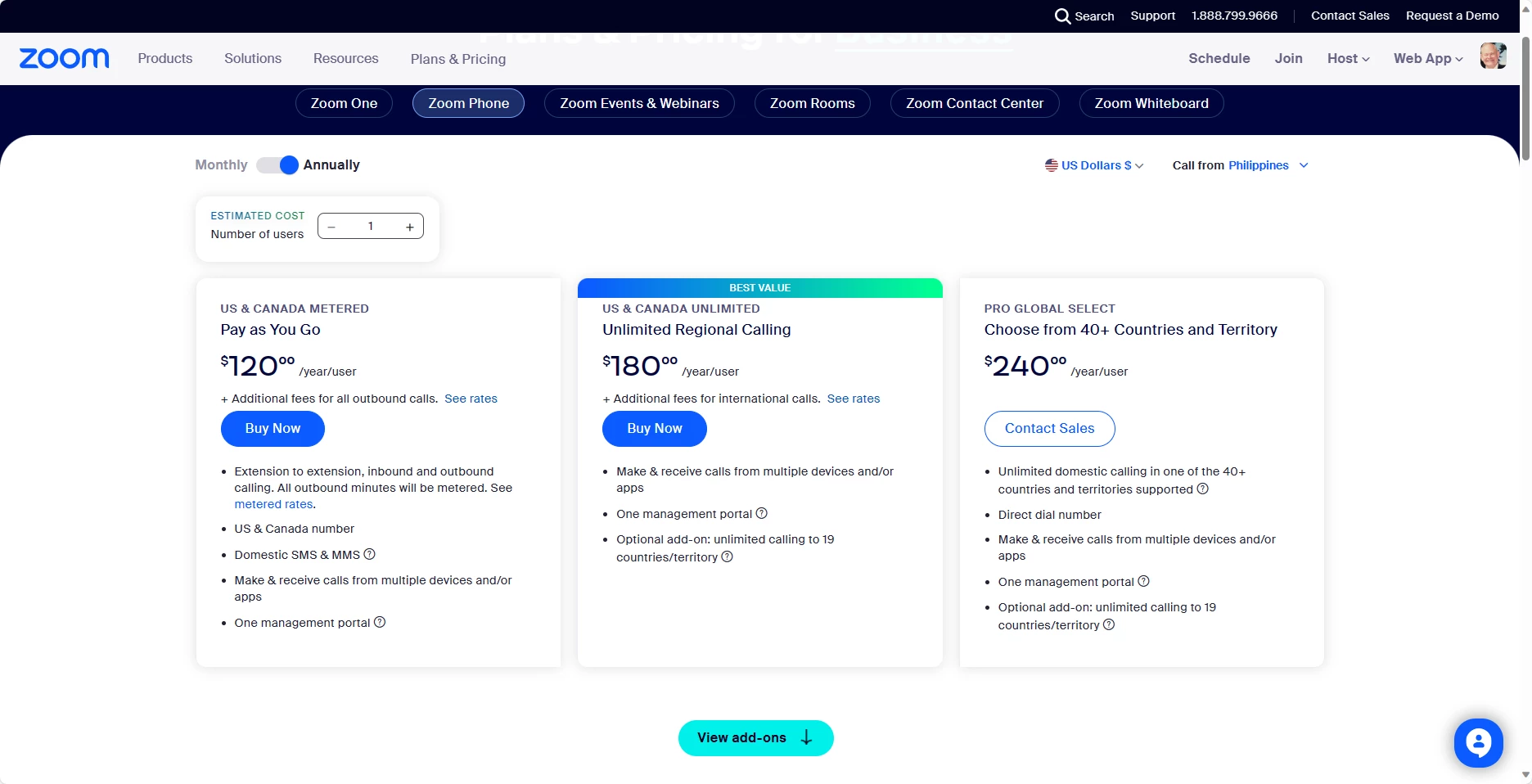The image size is (1532, 784).
Task: Click Contact Sales in top bar
Action: click(1350, 16)
